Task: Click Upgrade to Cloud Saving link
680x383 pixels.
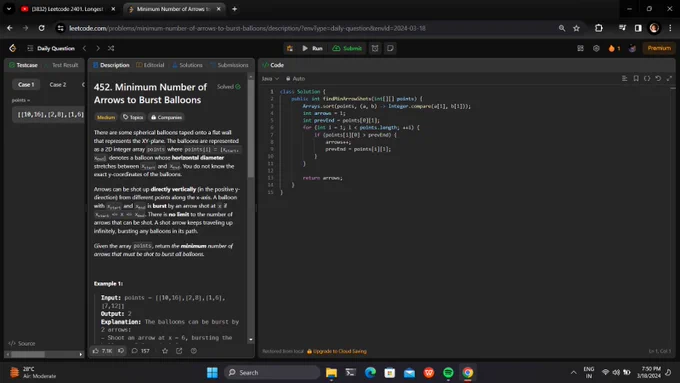Action: 337,351
